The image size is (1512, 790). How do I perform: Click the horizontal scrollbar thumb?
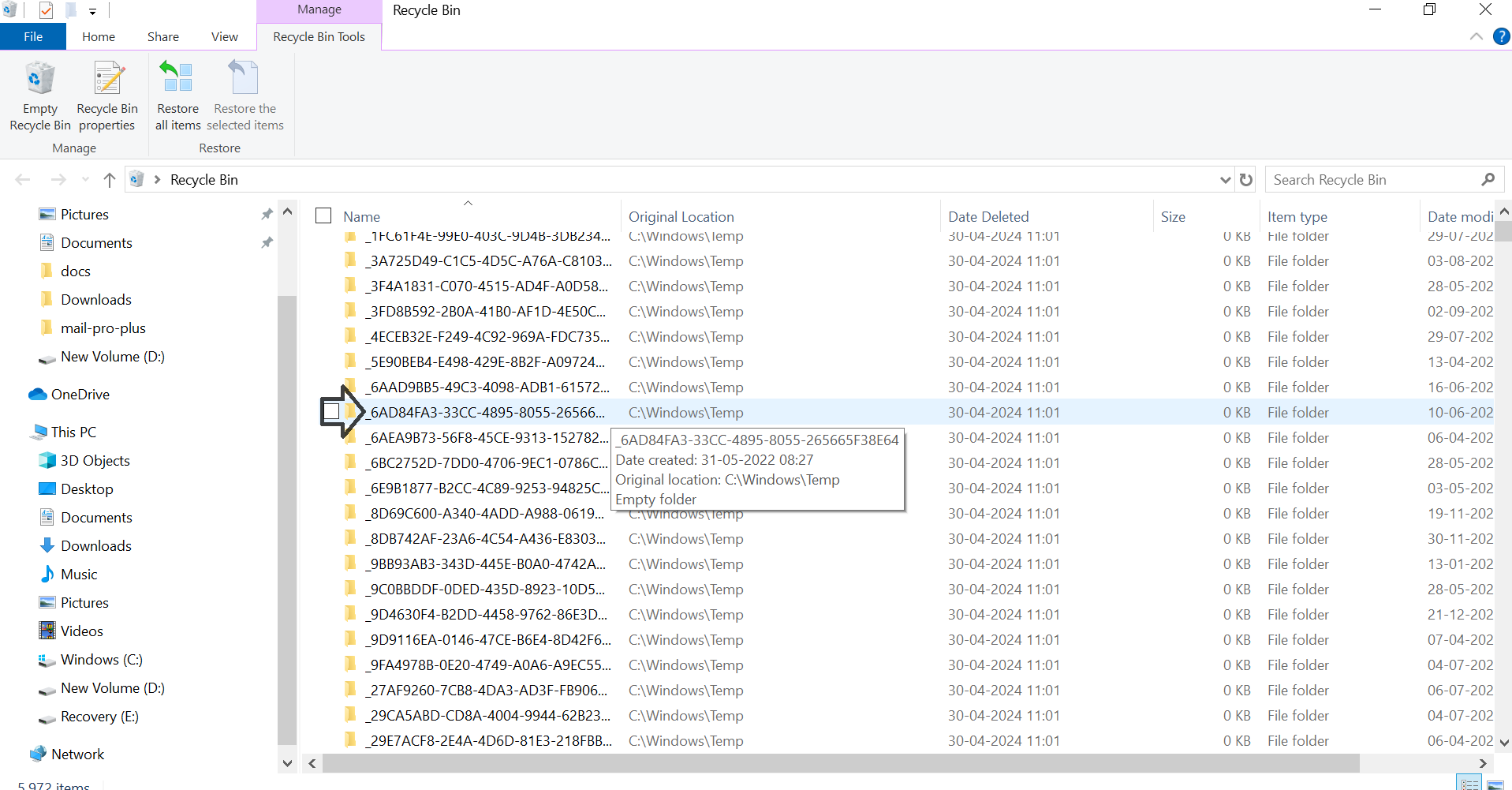point(841,763)
